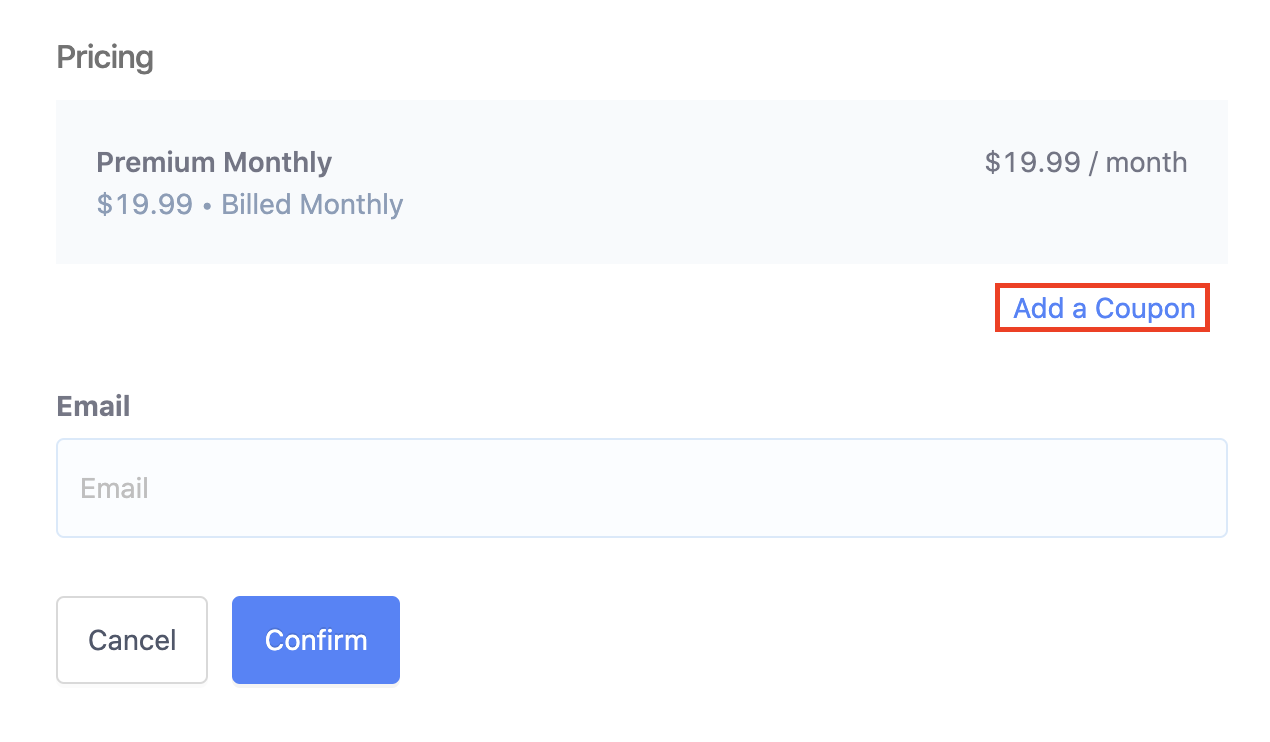Image resolution: width=1270 pixels, height=742 pixels.
Task: Open the Add a Coupon link
Action: click(1104, 308)
